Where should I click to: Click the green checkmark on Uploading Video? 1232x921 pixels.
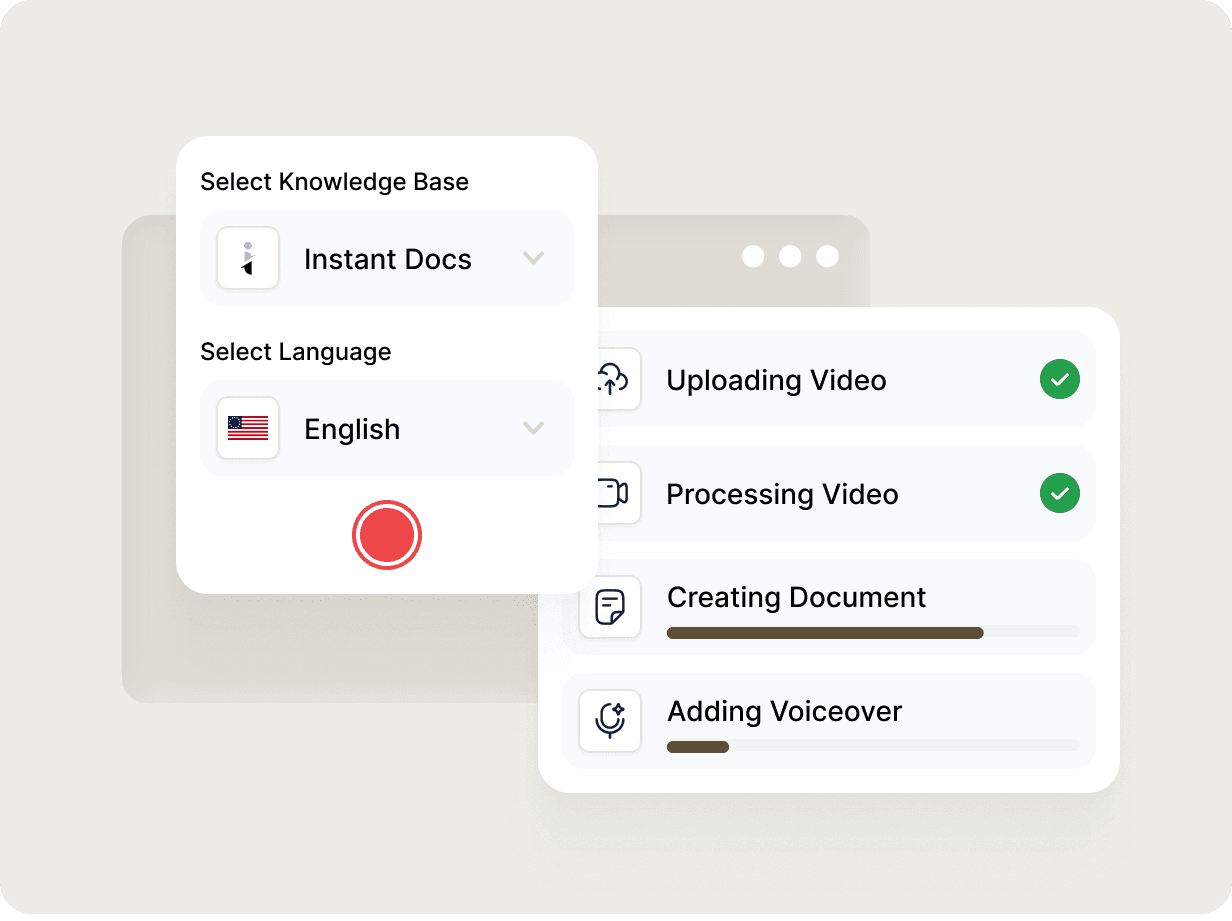pos(1059,379)
